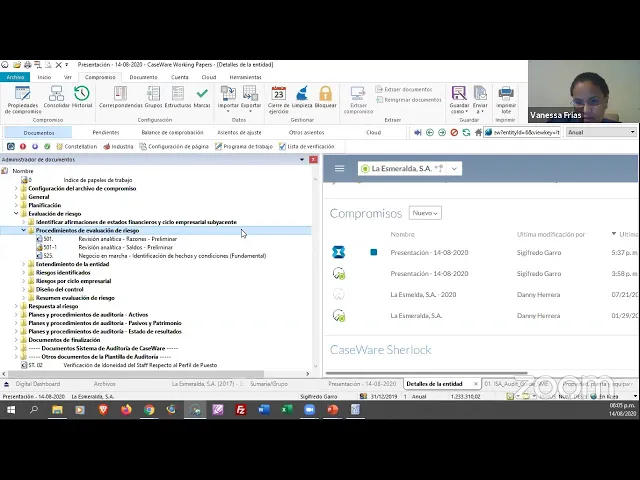Open Firefox from the Windows taskbar
640x480 pixels.
[126, 409]
